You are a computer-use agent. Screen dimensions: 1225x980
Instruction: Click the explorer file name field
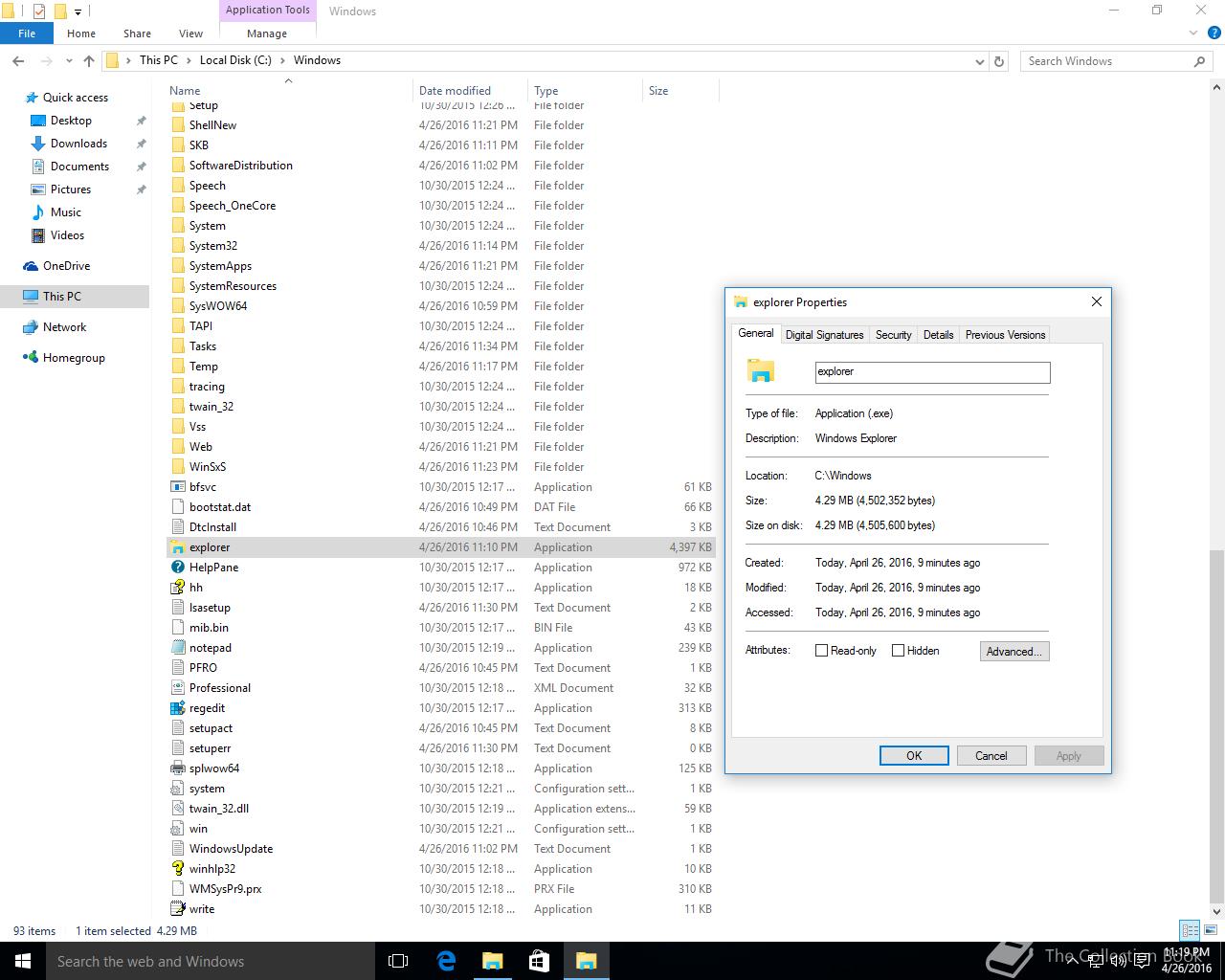(932, 372)
